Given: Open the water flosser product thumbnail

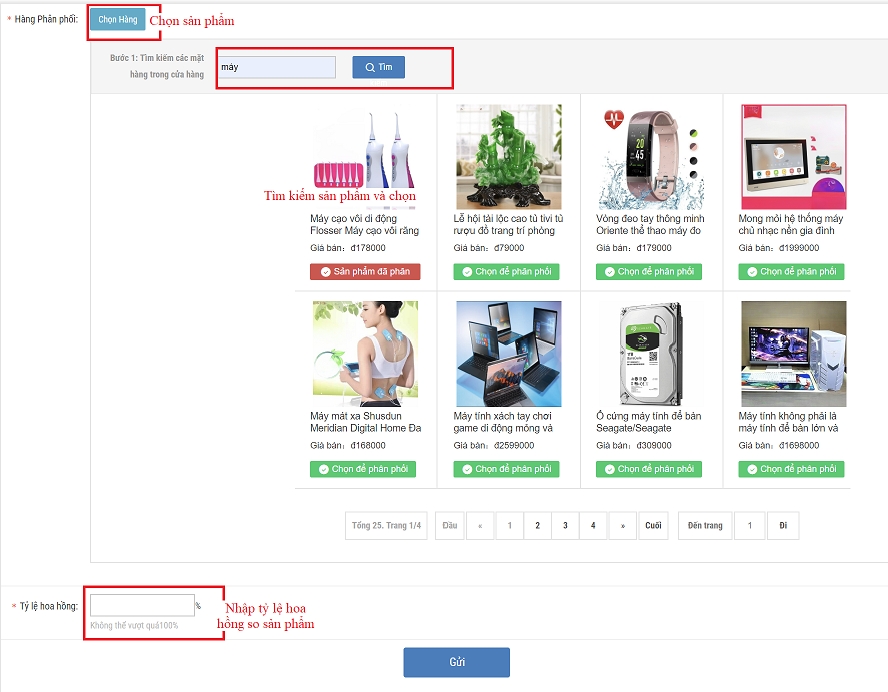Looking at the screenshot, I should pyautogui.click(x=365, y=150).
